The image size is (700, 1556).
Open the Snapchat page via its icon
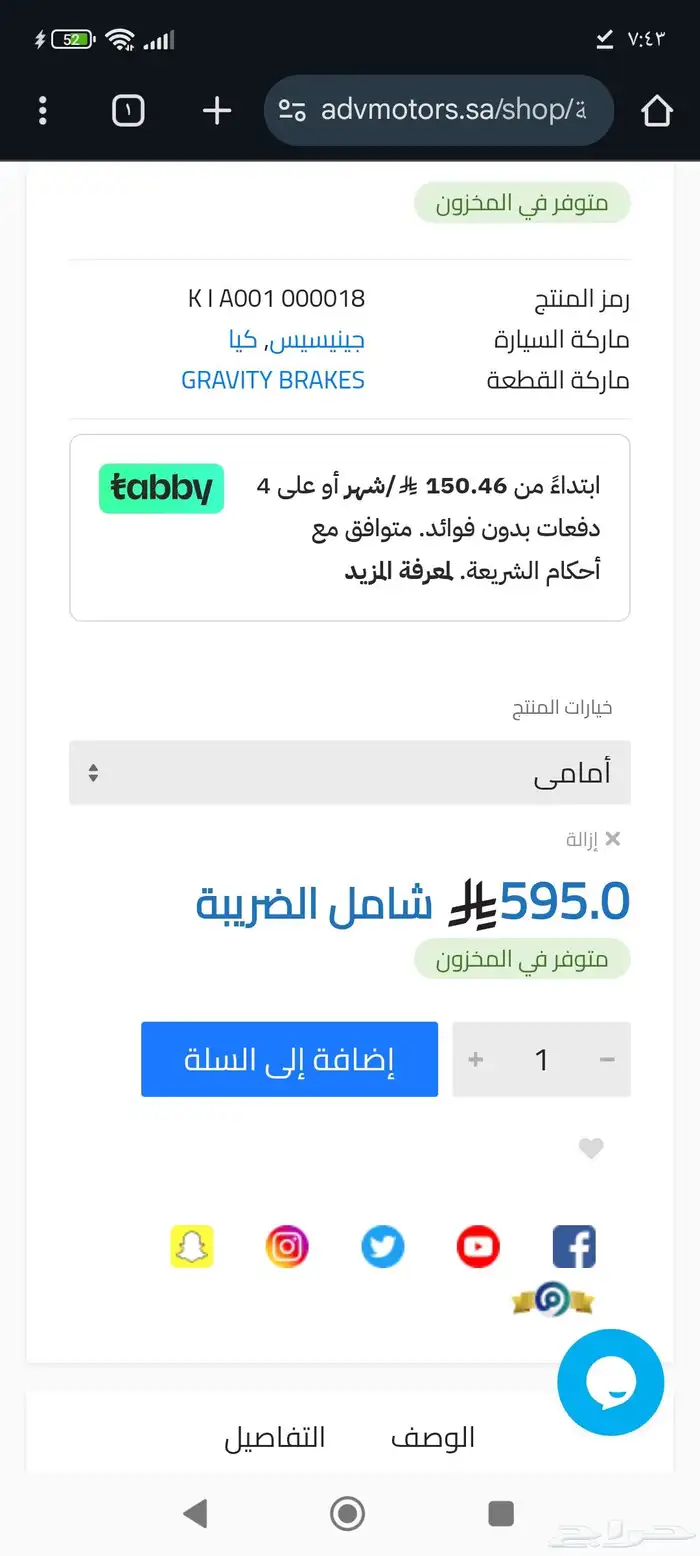point(192,1246)
